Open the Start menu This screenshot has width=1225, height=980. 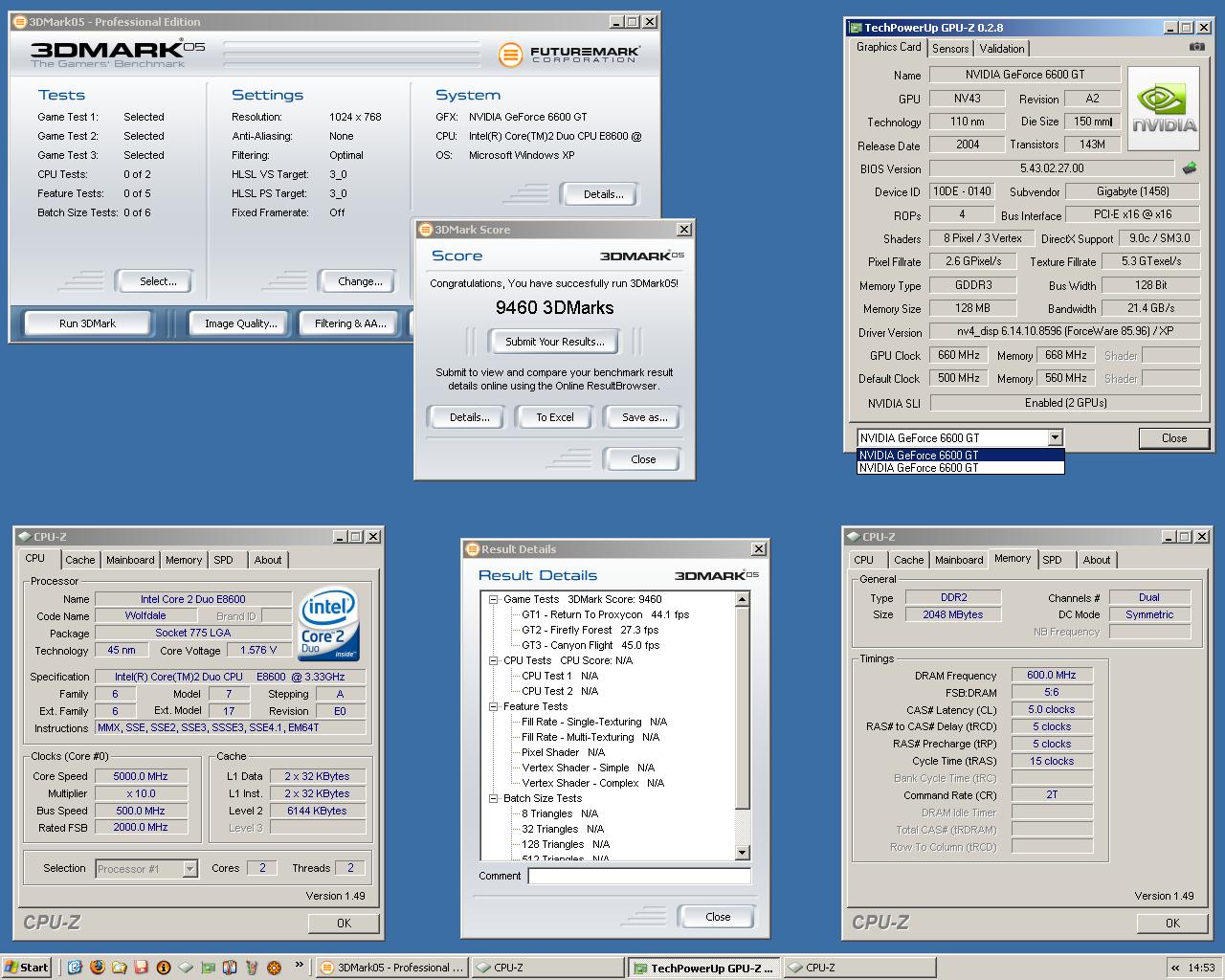pos(26,968)
